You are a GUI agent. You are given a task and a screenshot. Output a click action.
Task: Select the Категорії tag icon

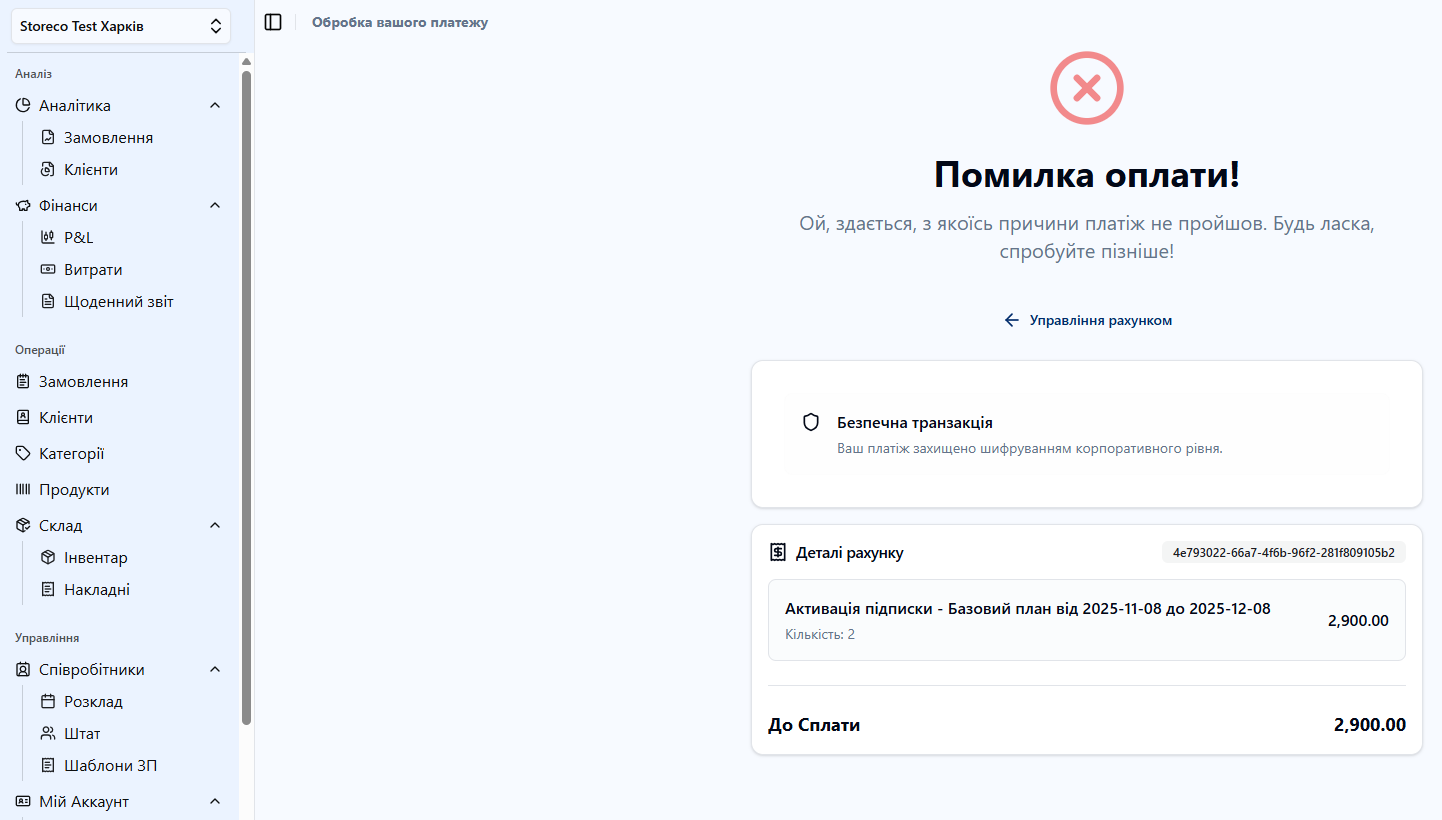(x=22, y=453)
